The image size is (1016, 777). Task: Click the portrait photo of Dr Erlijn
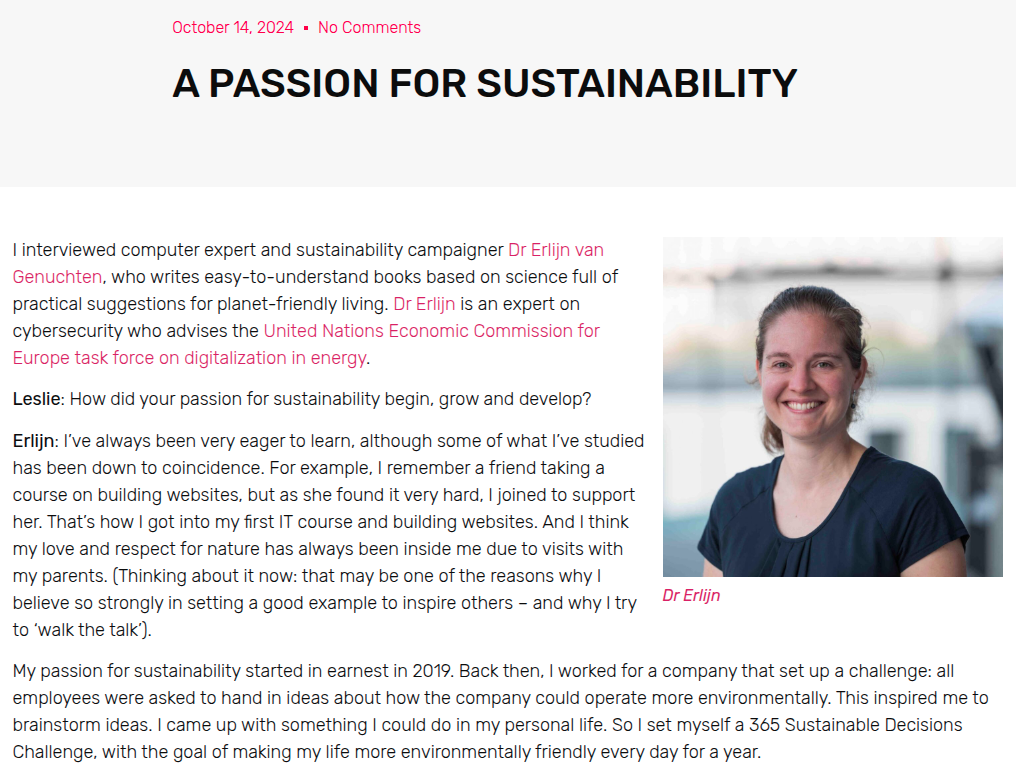pyautogui.click(x=832, y=406)
